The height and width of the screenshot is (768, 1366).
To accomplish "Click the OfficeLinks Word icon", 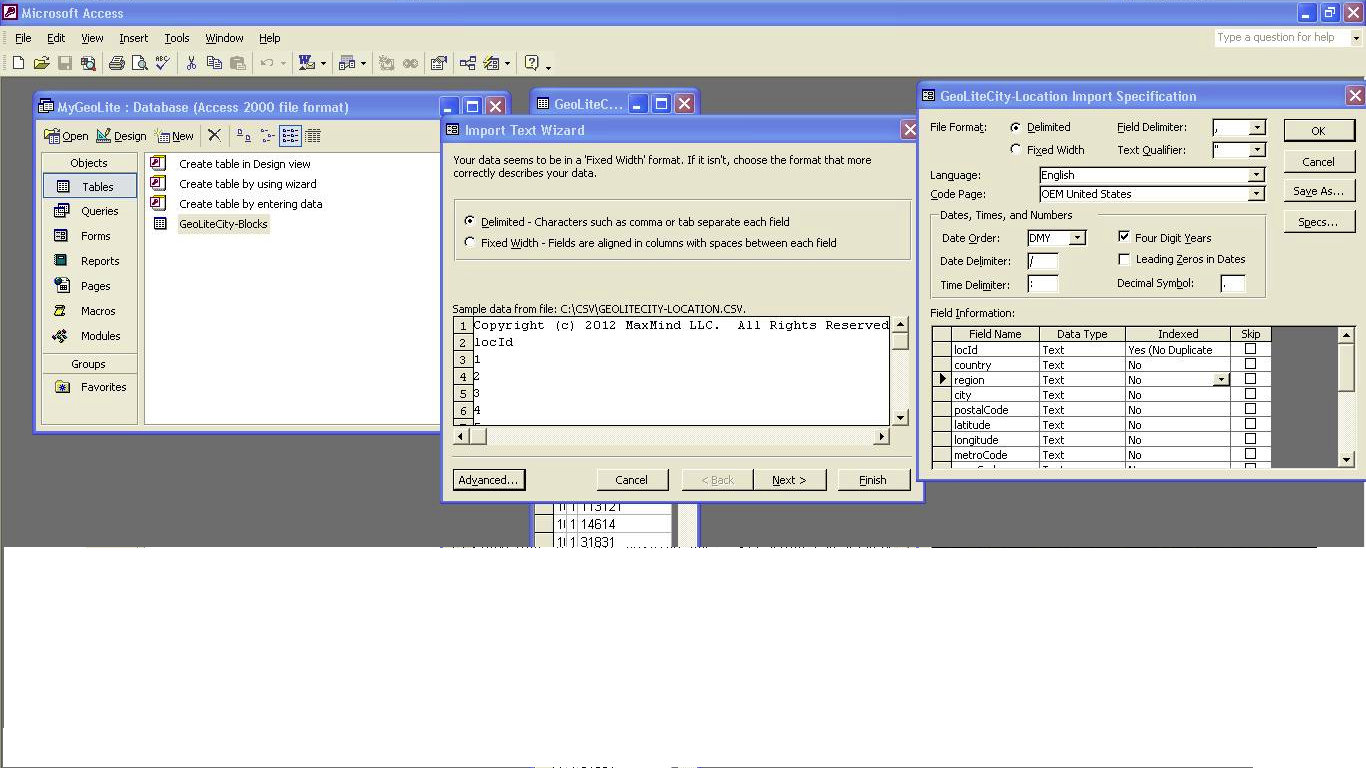I will (x=307, y=63).
